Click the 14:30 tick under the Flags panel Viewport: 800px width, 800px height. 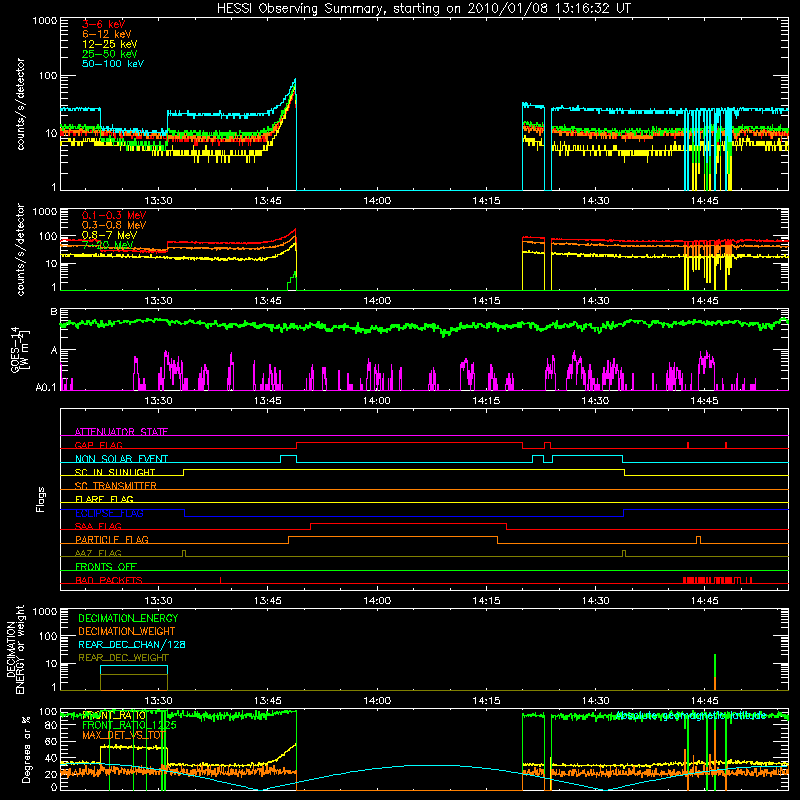pyautogui.click(x=595, y=601)
